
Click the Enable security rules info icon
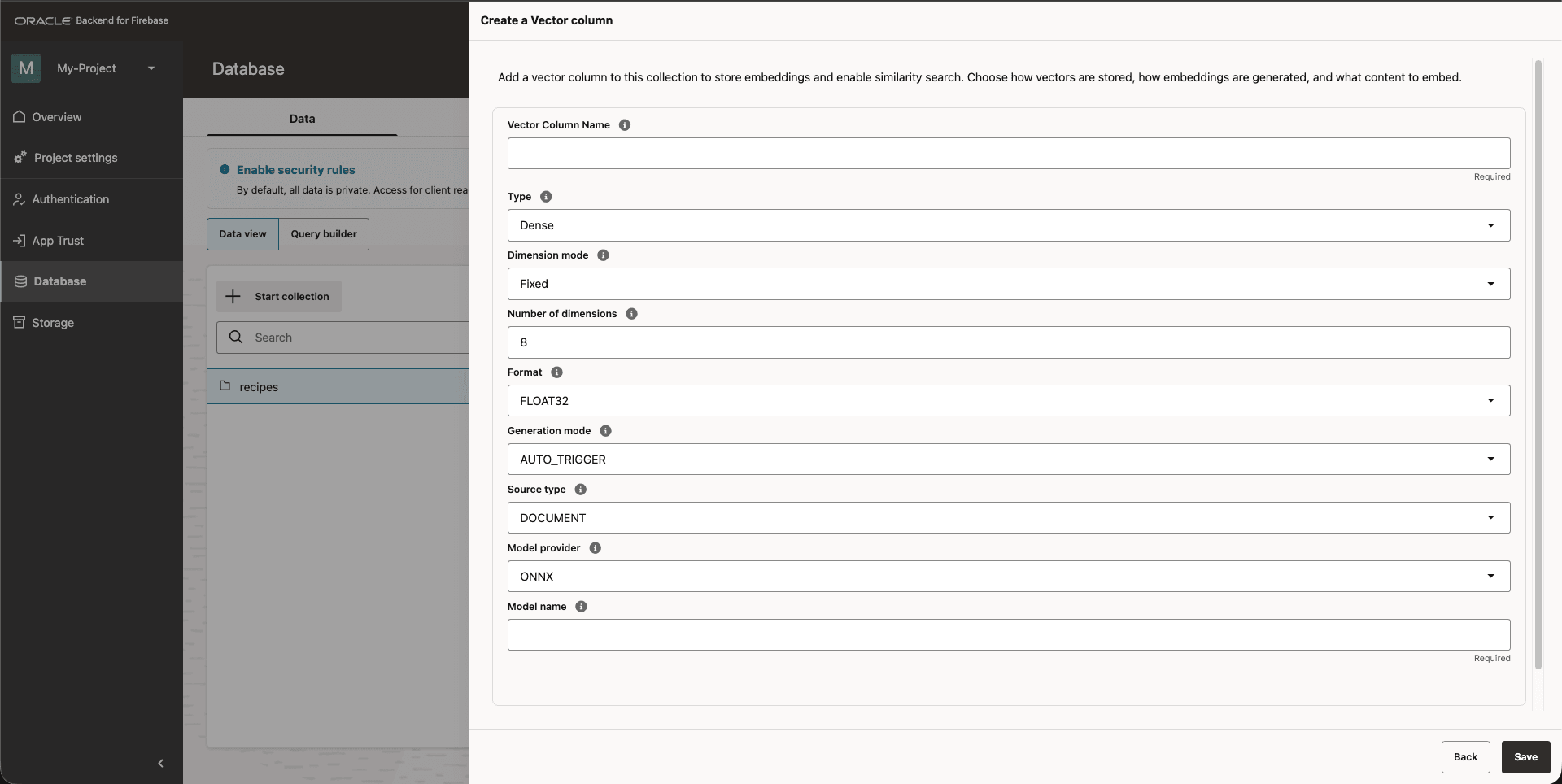pyautogui.click(x=225, y=170)
